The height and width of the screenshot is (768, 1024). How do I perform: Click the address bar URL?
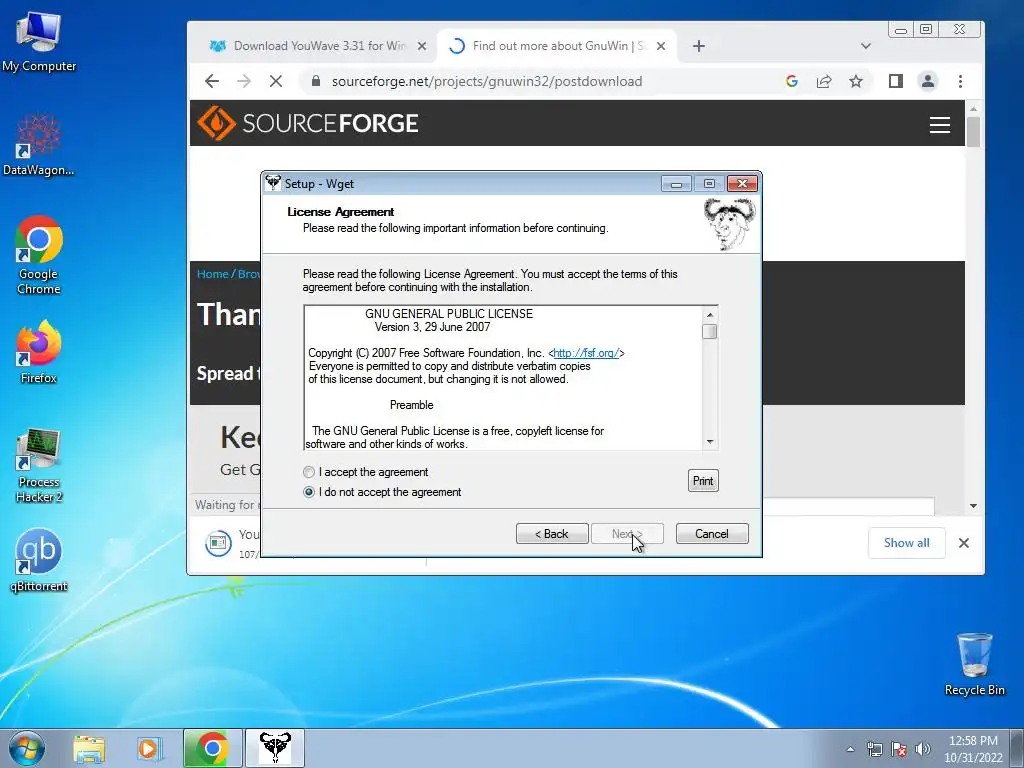click(x=487, y=81)
